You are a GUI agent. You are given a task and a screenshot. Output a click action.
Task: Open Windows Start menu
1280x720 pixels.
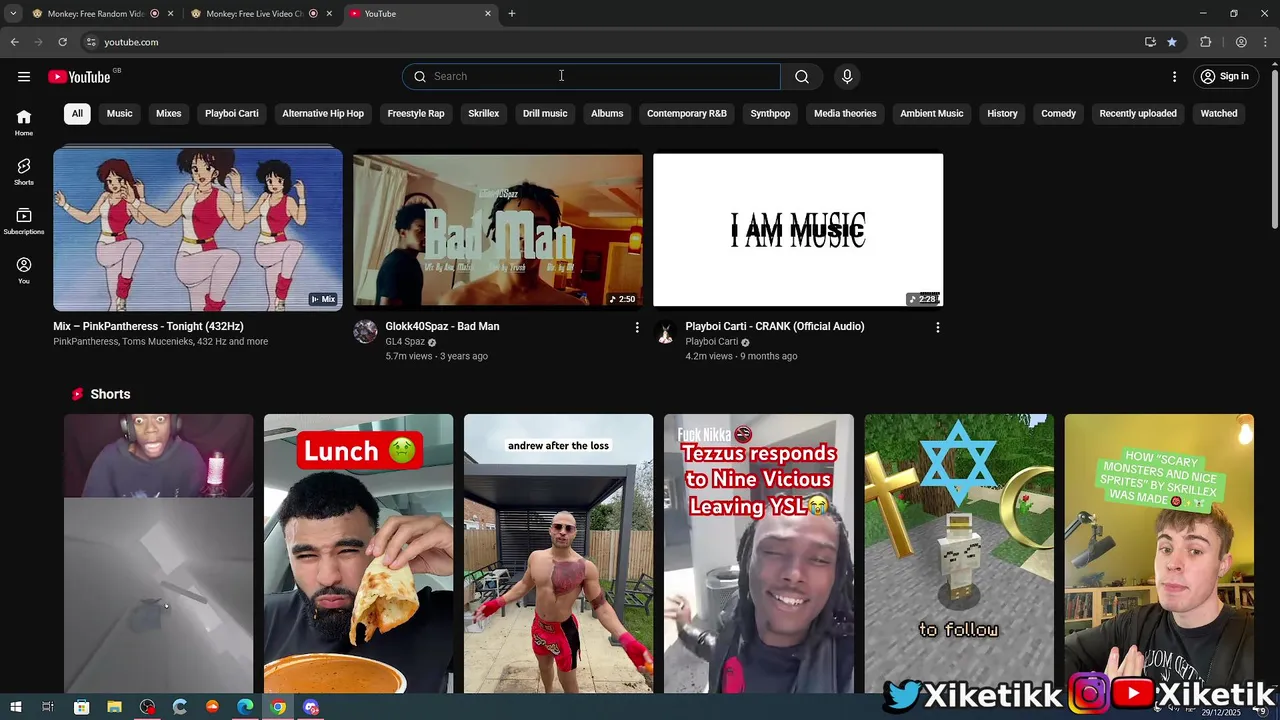pos(15,708)
